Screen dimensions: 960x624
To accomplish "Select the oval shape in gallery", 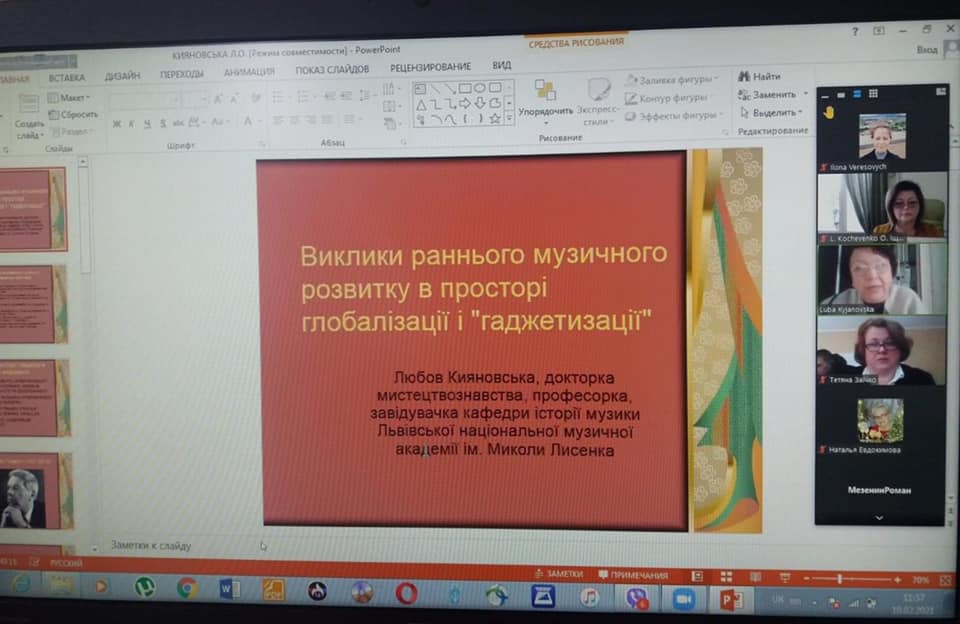I will tap(480, 88).
